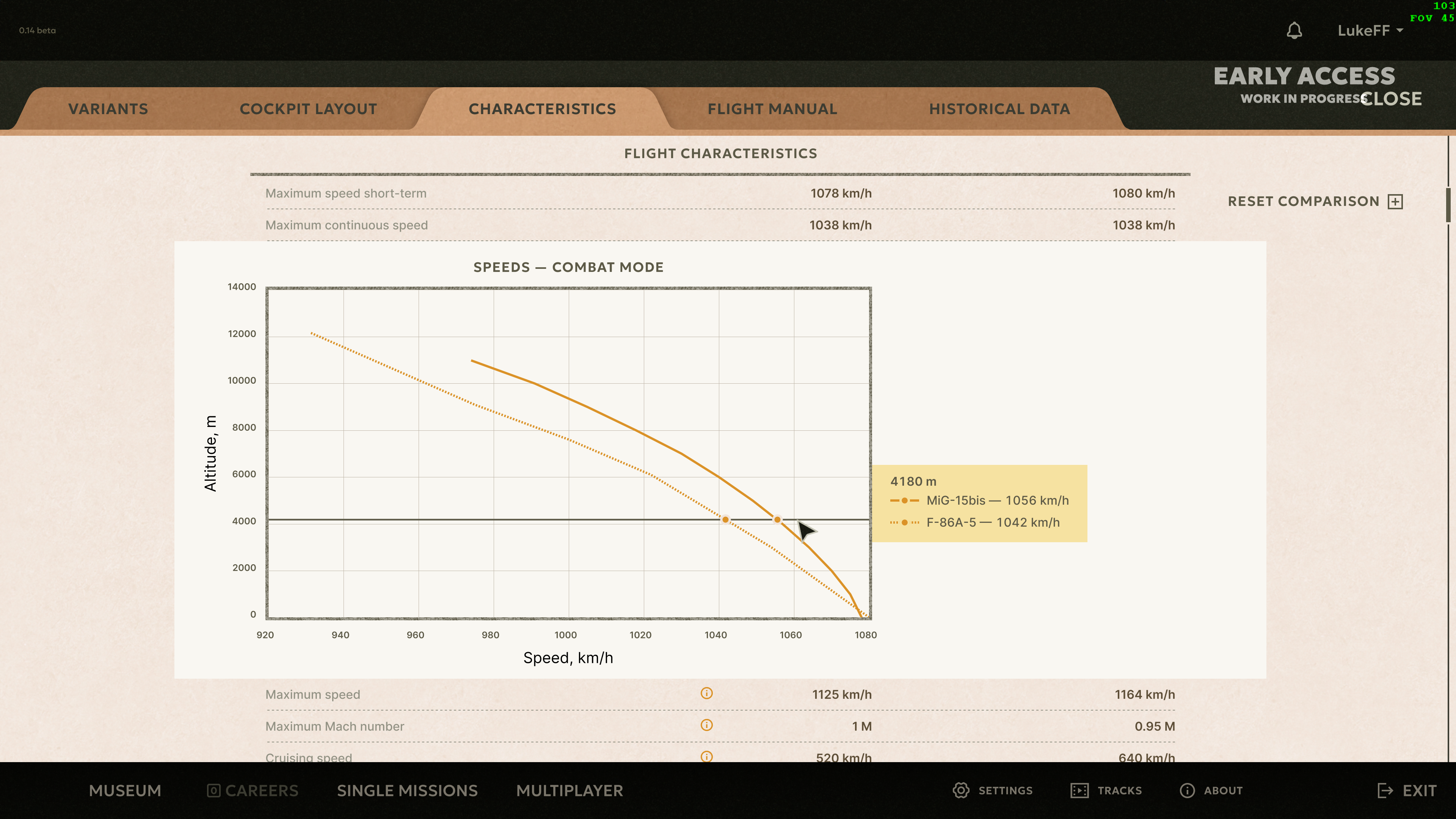This screenshot has height=819, width=1456.
Task: Click the 'Maximum Mach number' row label
Action: pyautogui.click(x=334, y=726)
